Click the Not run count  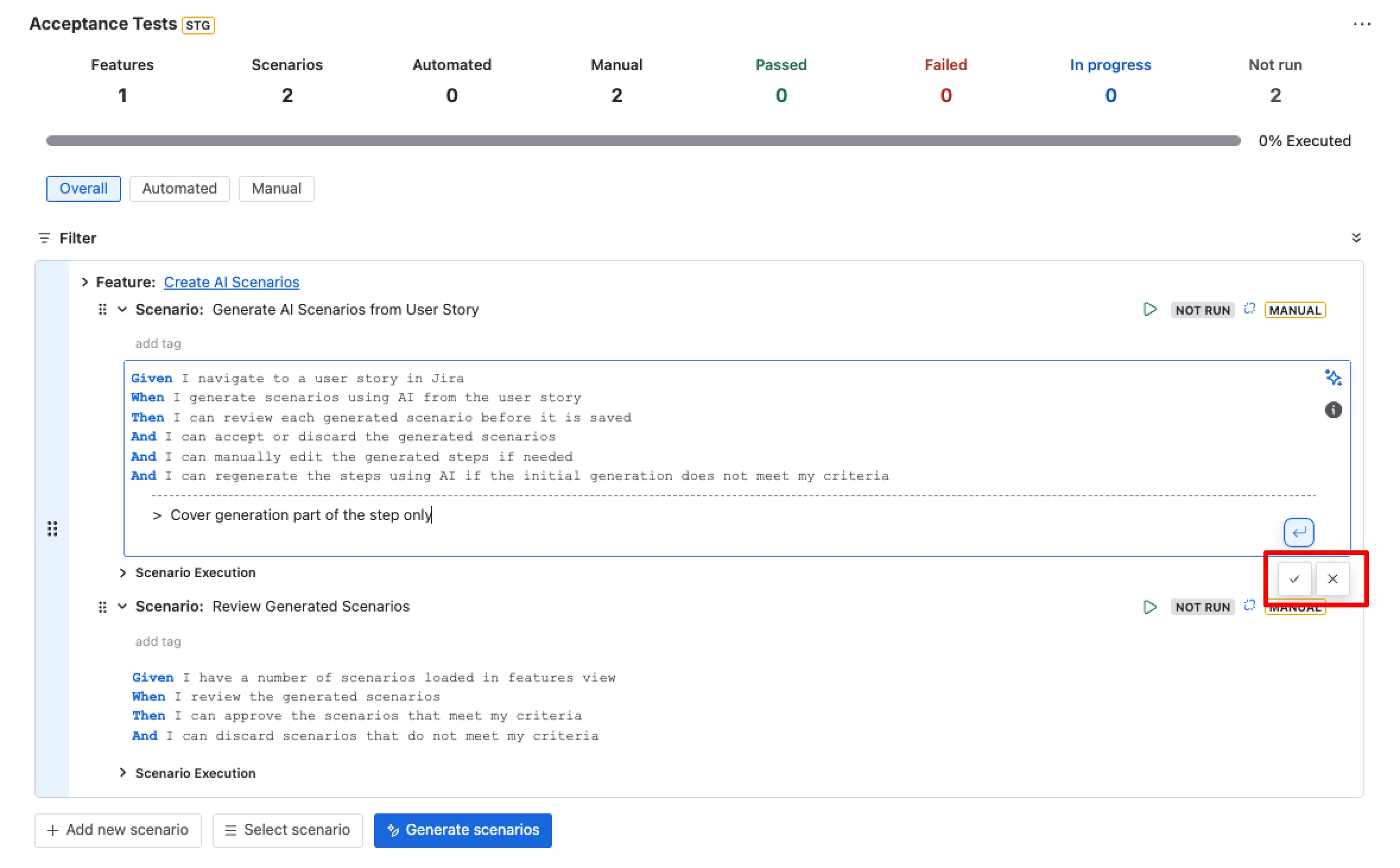point(1275,95)
